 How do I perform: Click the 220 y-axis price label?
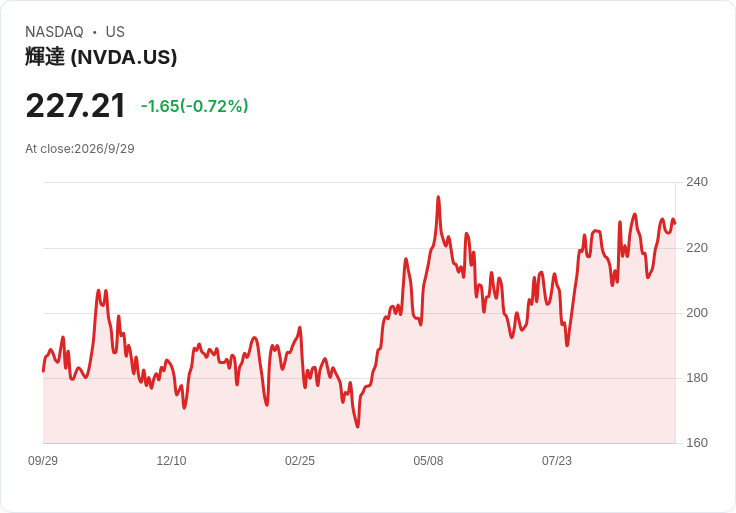pyautogui.click(x=697, y=248)
